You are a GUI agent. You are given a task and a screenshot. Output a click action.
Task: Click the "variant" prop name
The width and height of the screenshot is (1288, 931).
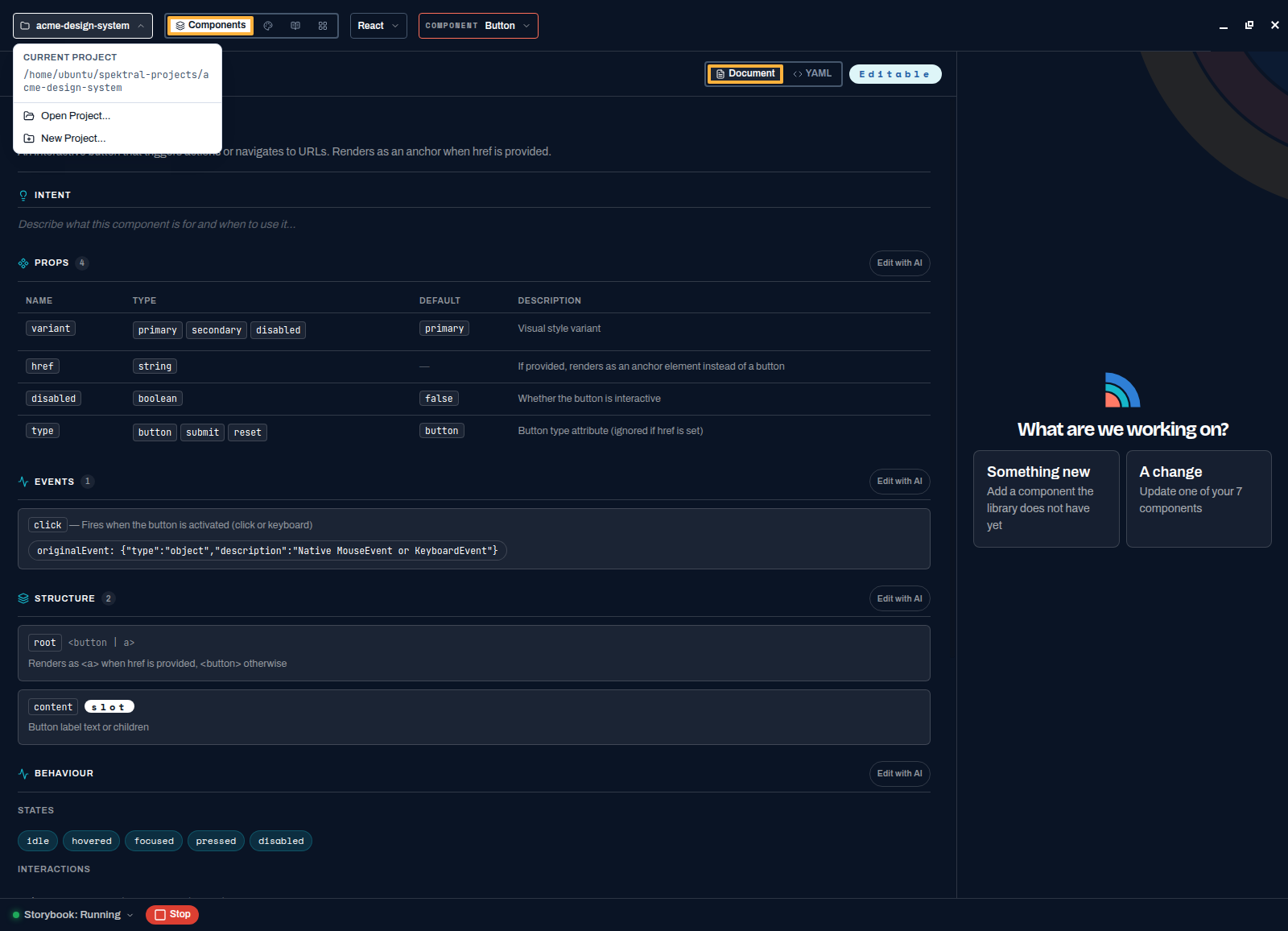click(x=51, y=329)
